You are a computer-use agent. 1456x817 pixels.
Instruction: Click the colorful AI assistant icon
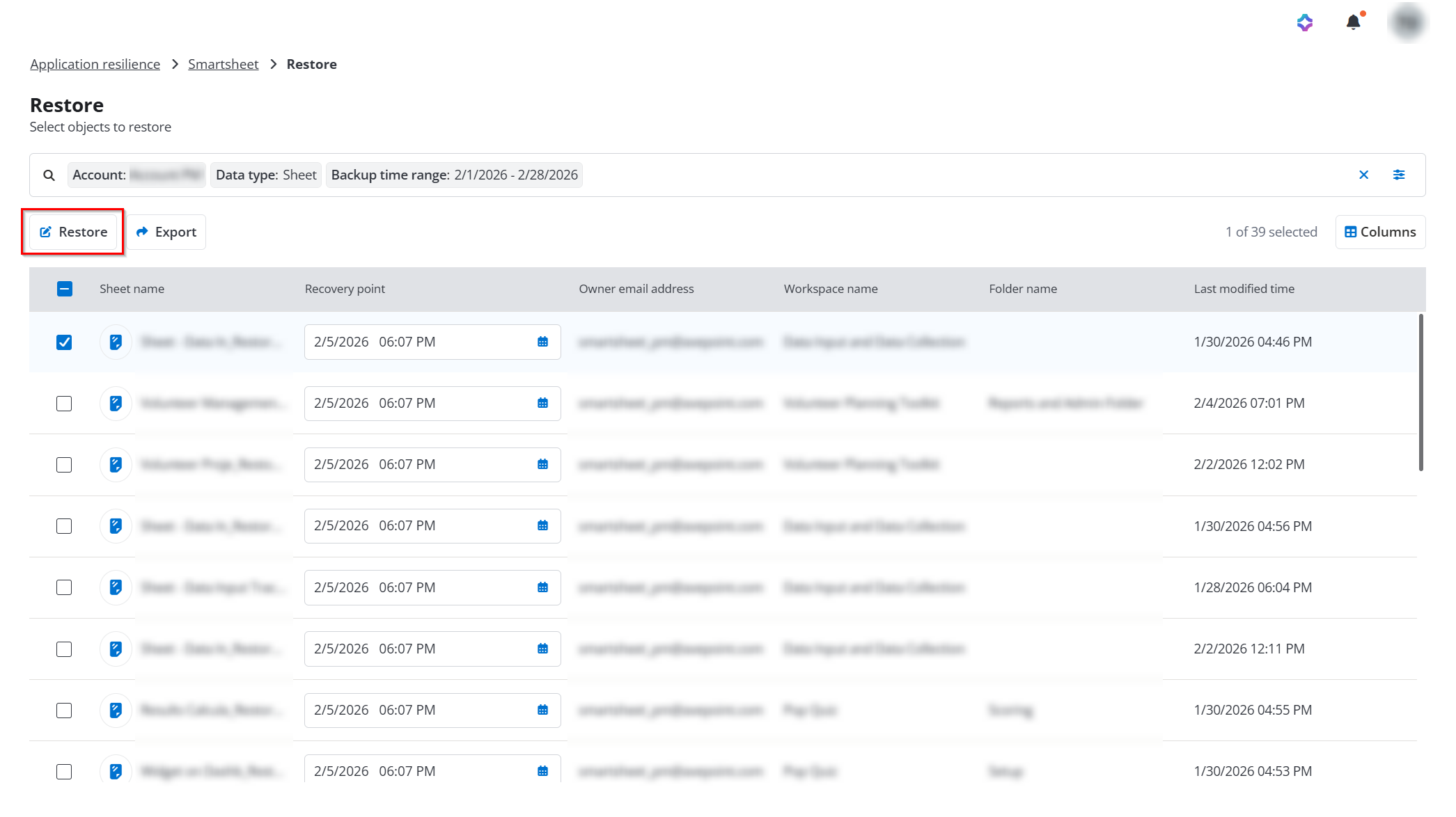[1305, 22]
